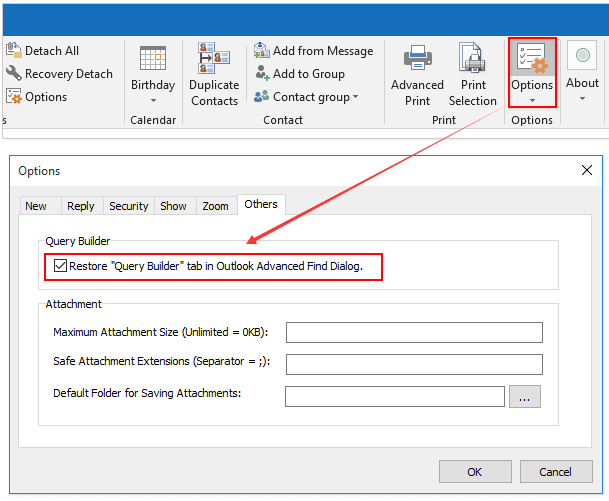
Task: Click the Duplicate Contacts icon
Action: coord(214,59)
